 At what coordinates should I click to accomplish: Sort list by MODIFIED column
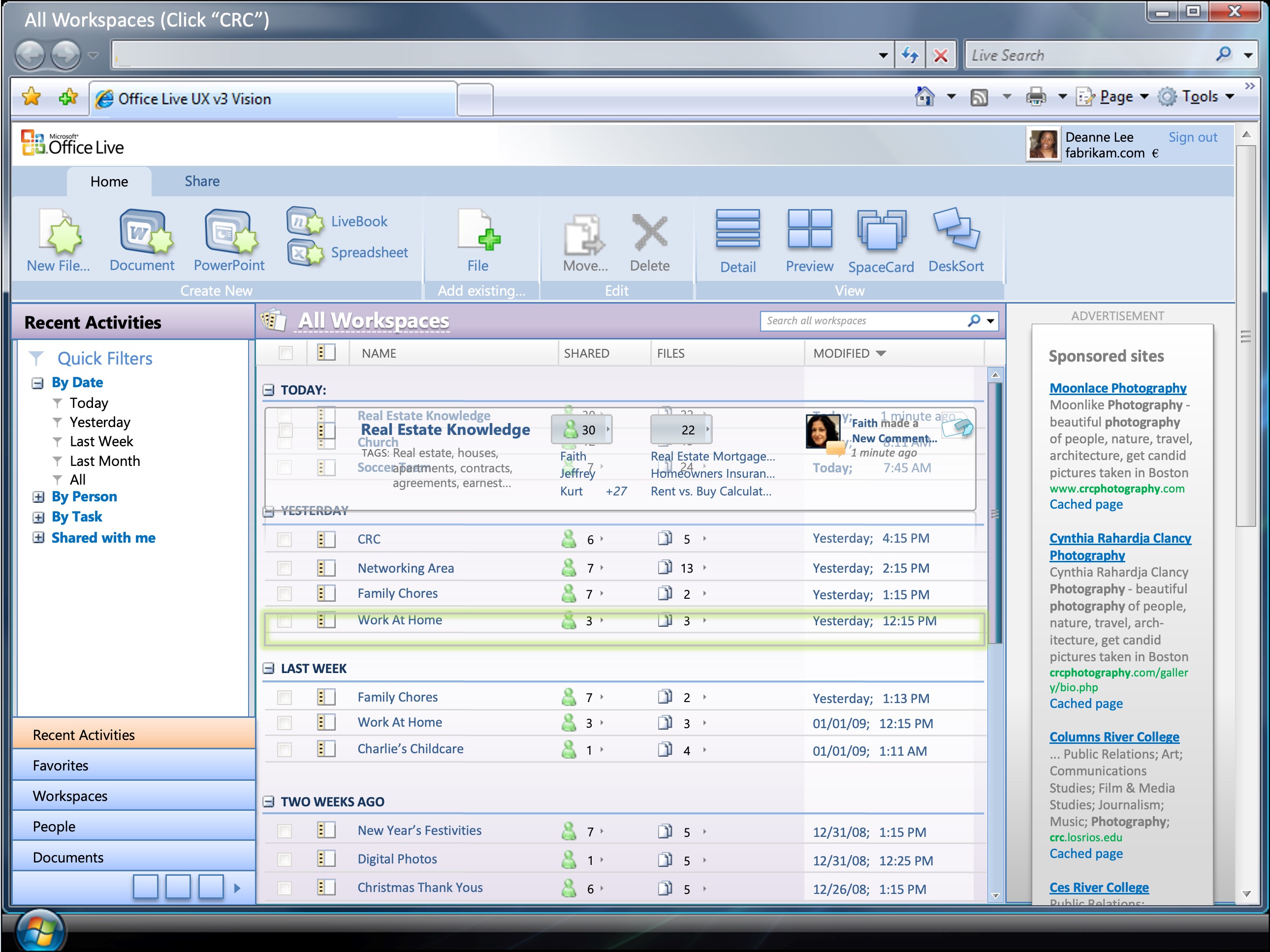coord(849,353)
